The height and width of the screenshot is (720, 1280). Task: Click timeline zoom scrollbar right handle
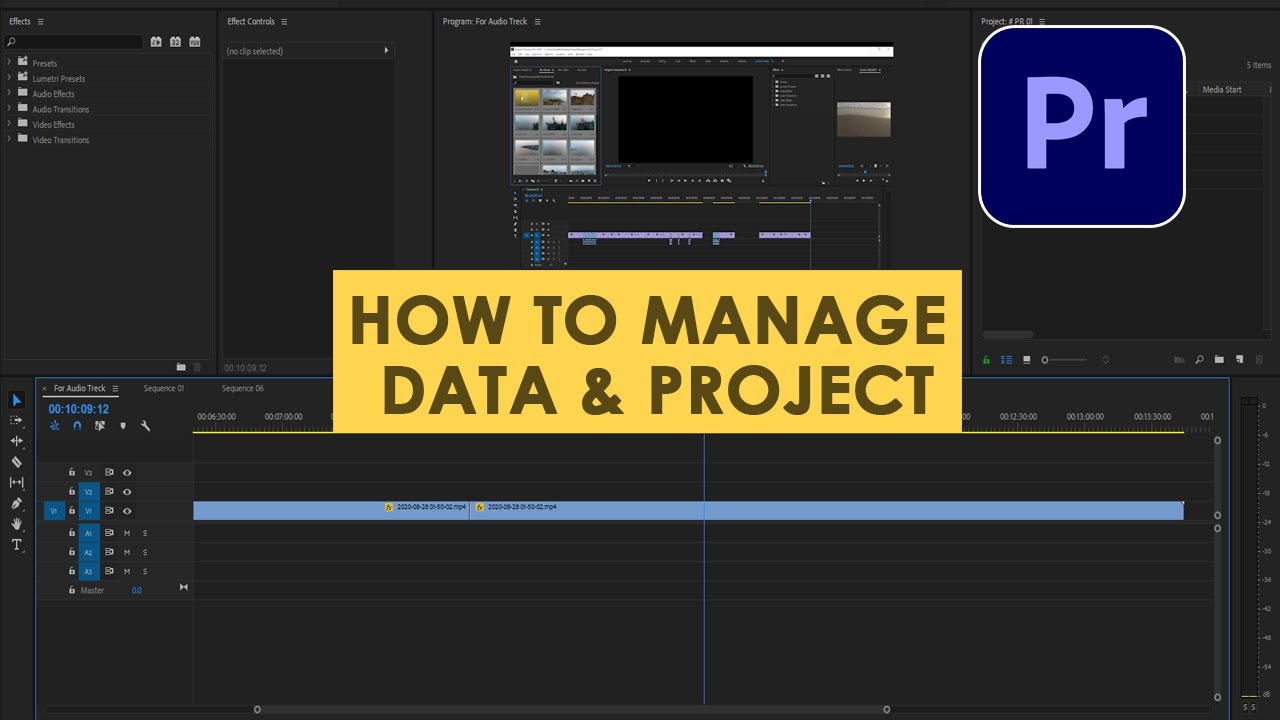(x=887, y=709)
